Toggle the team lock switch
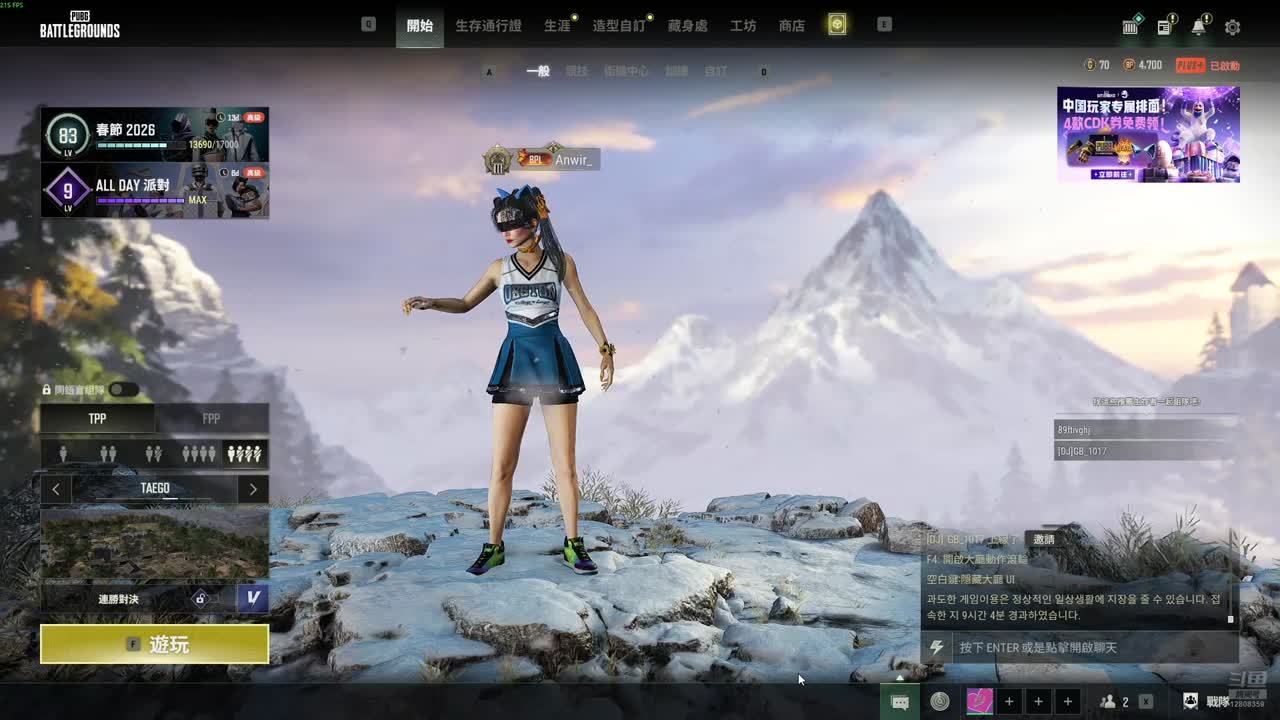The width and height of the screenshot is (1280, 720). [x=123, y=390]
